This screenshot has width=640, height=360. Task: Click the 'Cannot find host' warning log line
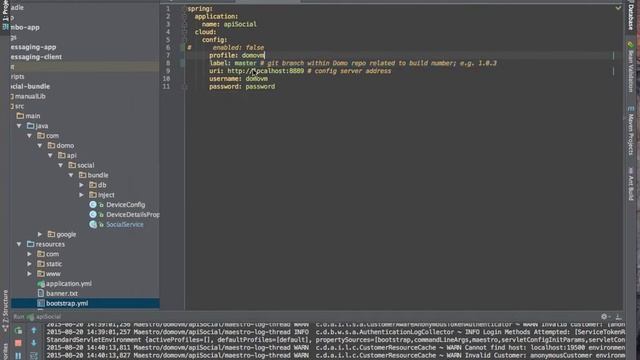(x=336, y=347)
